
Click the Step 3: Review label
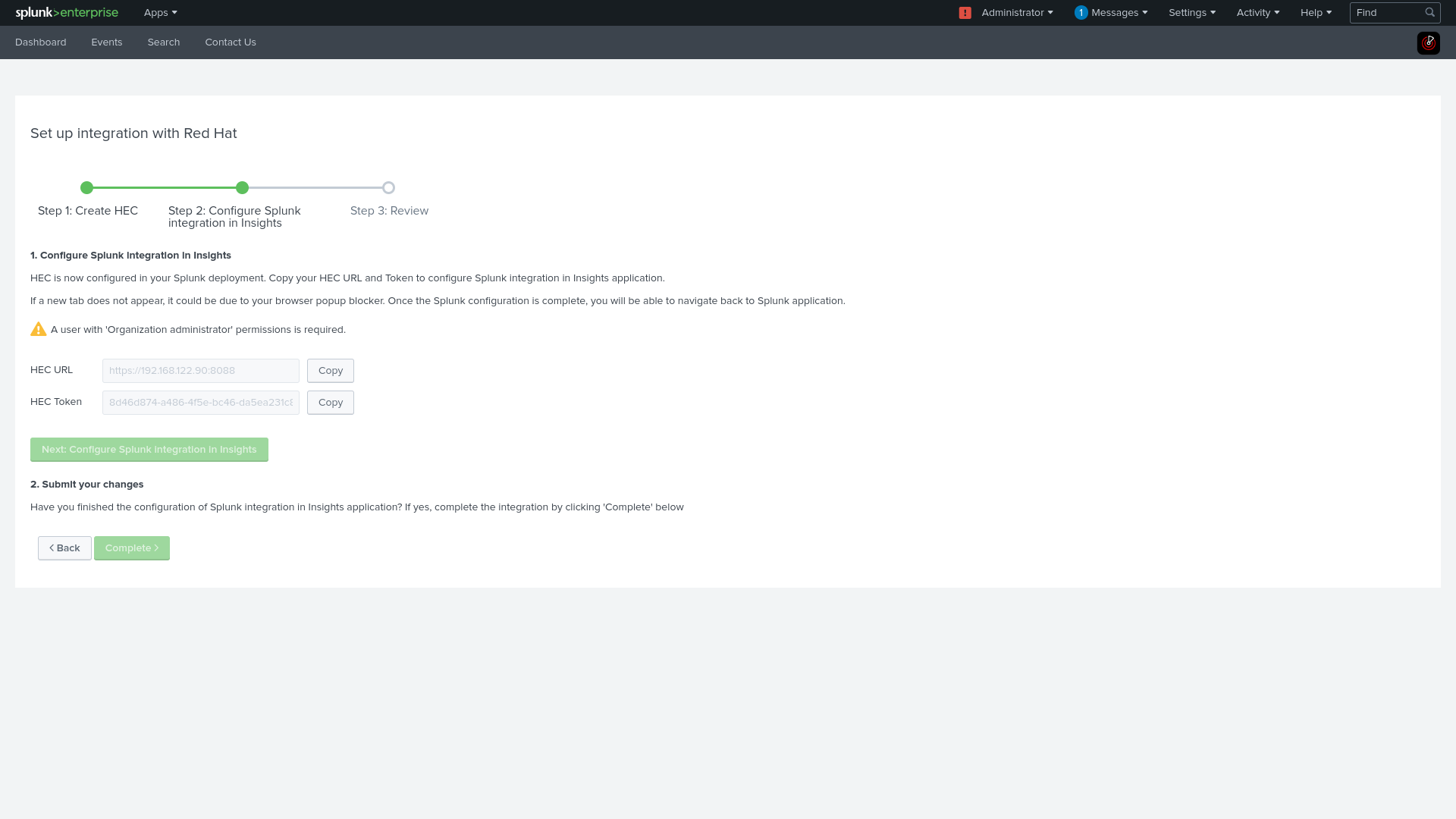click(389, 211)
